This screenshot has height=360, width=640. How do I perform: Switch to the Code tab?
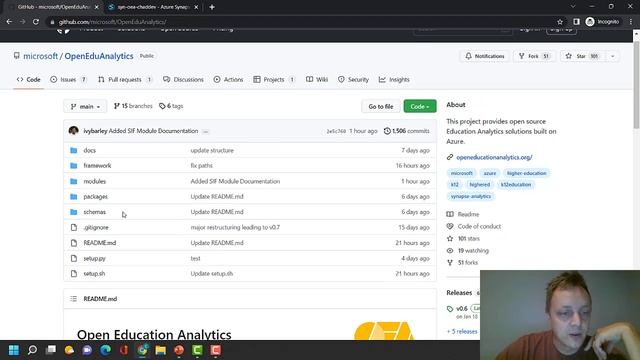point(29,80)
